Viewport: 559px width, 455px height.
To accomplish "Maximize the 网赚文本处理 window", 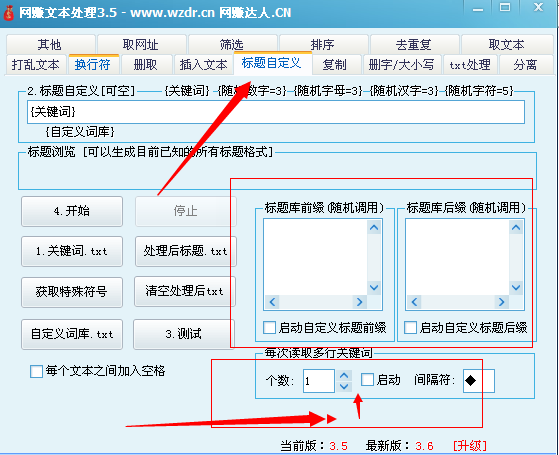I will coord(505,7).
